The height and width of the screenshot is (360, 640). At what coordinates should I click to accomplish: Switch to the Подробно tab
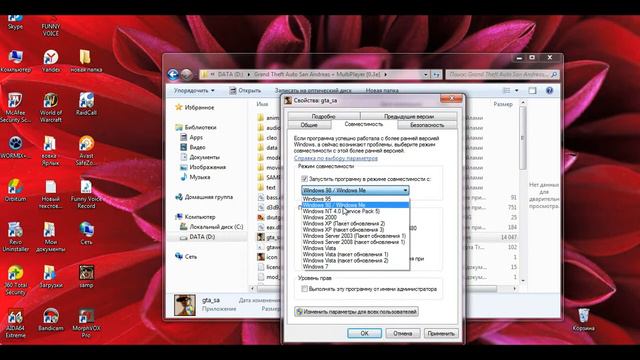(x=324, y=116)
